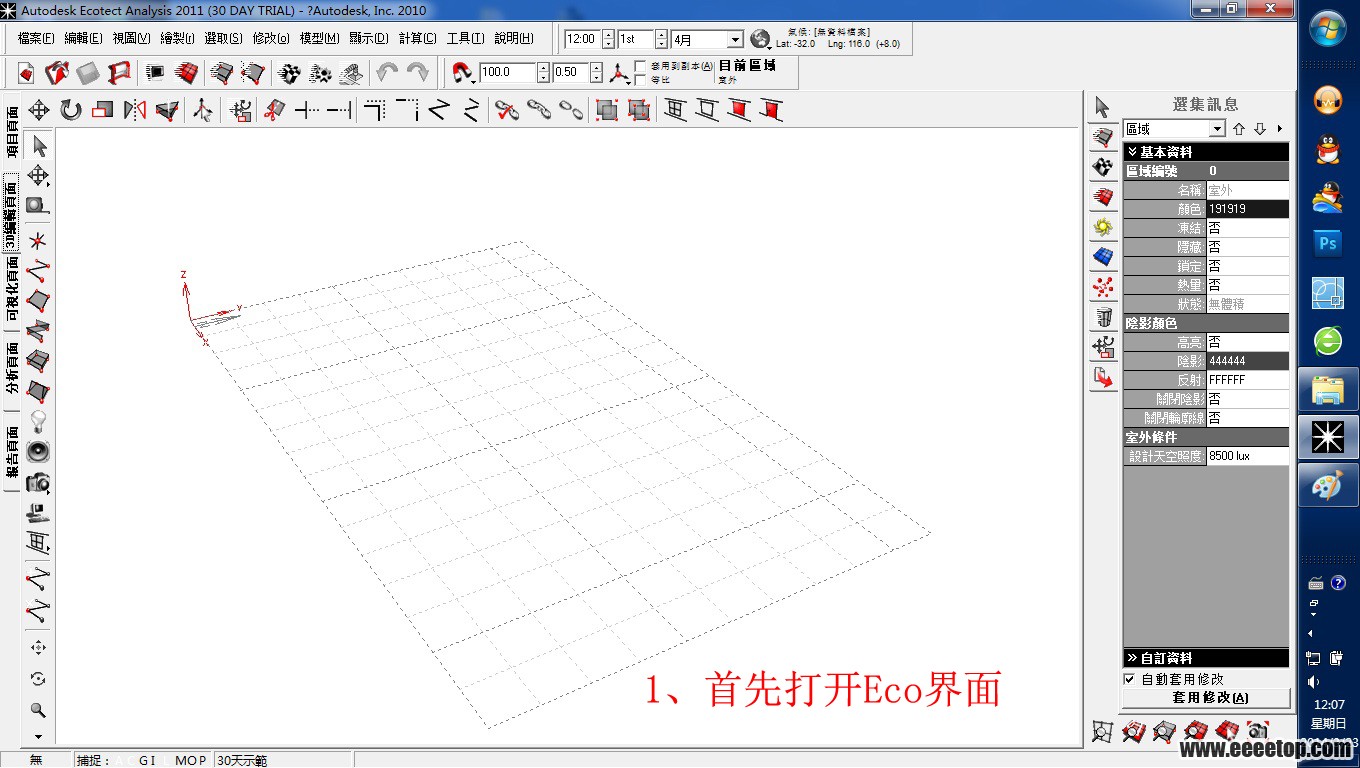Open the Paint palette taskbar icon
This screenshot has width=1360, height=768.
point(1328,486)
